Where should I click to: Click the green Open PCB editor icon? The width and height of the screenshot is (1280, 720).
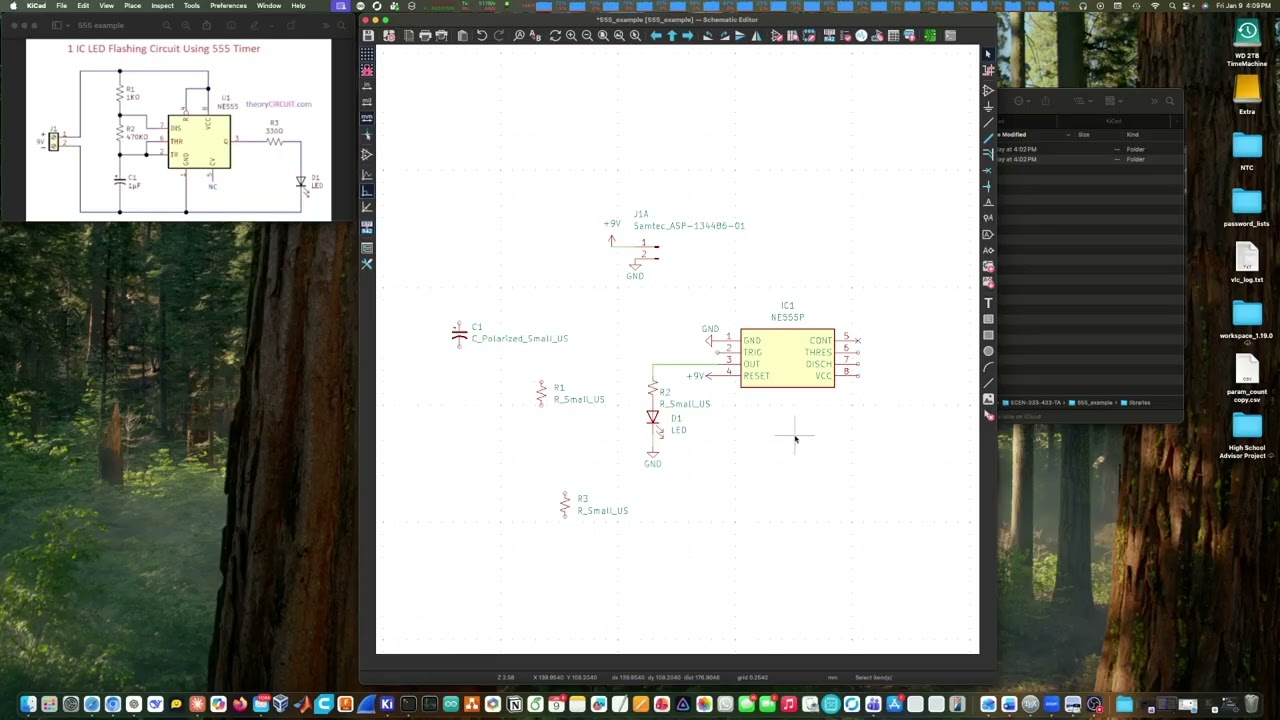(x=929, y=35)
